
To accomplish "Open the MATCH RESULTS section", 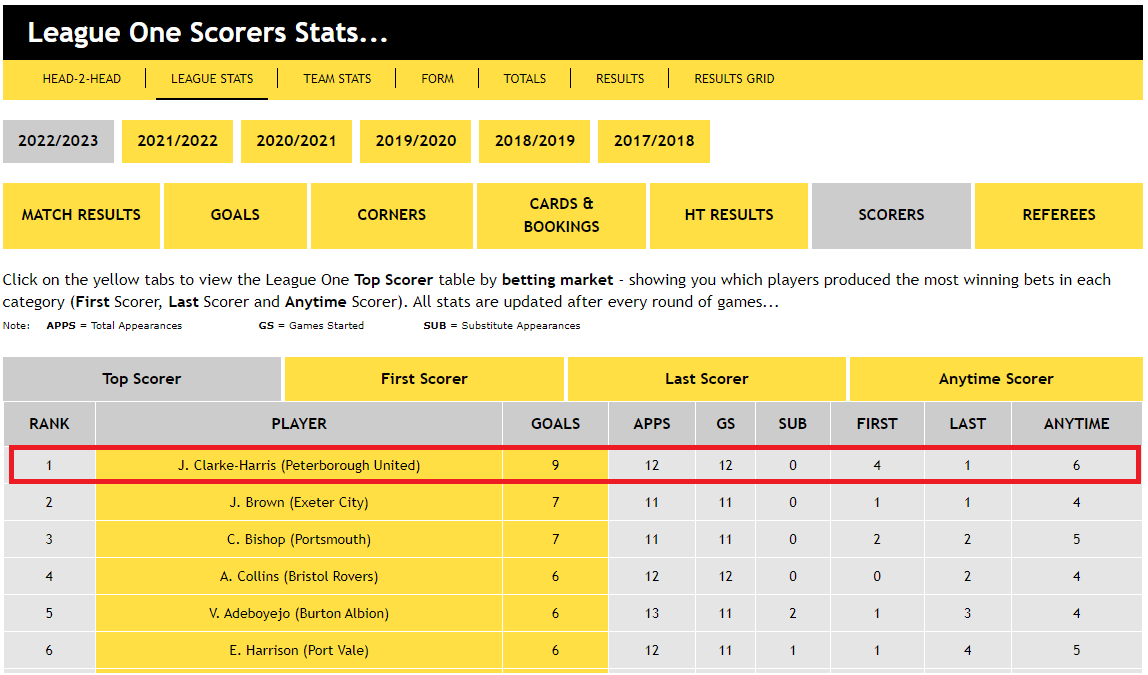I will (81, 215).
